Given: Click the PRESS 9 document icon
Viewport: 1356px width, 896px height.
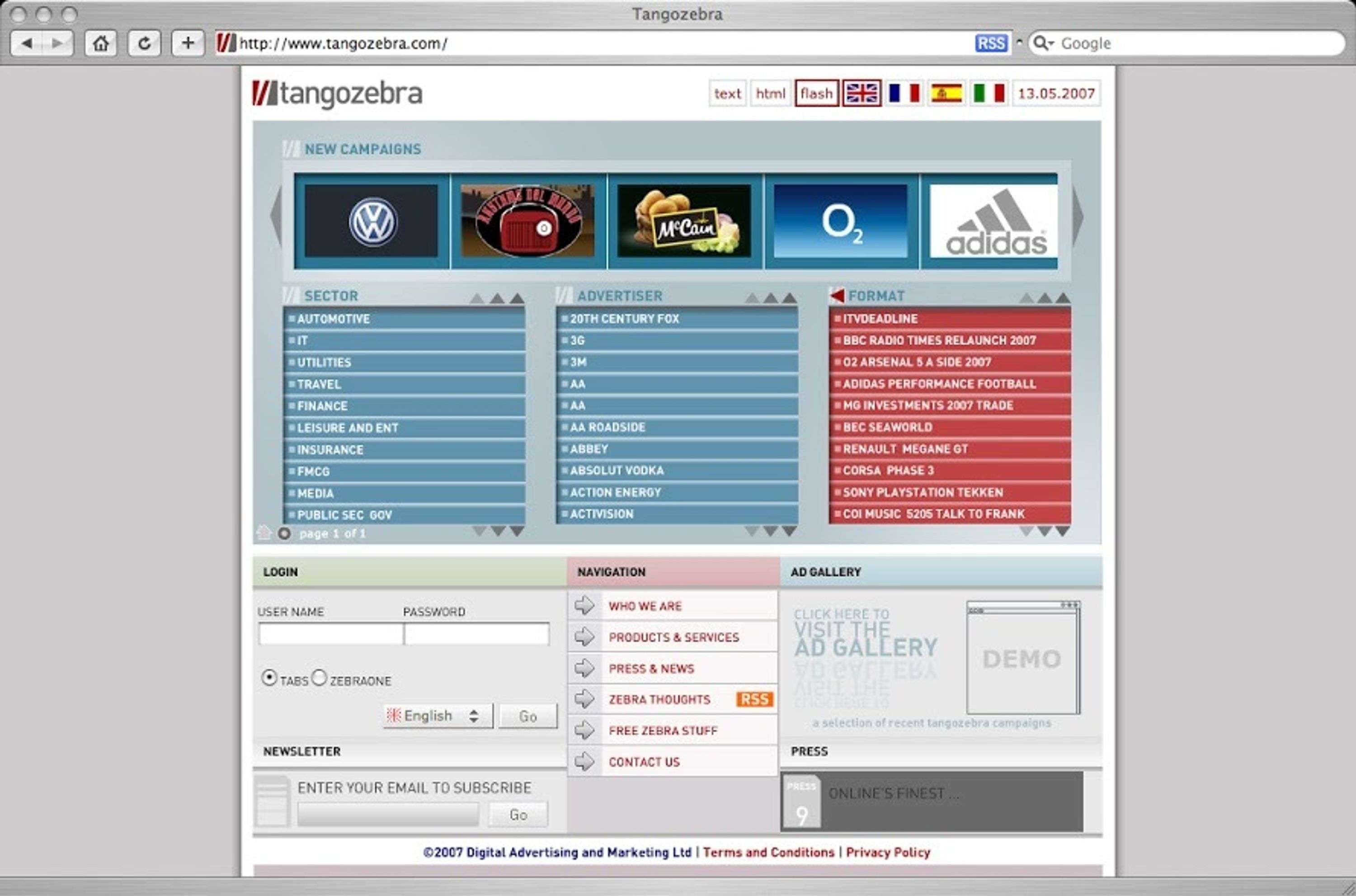Looking at the screenshot, I should [801, 801].
